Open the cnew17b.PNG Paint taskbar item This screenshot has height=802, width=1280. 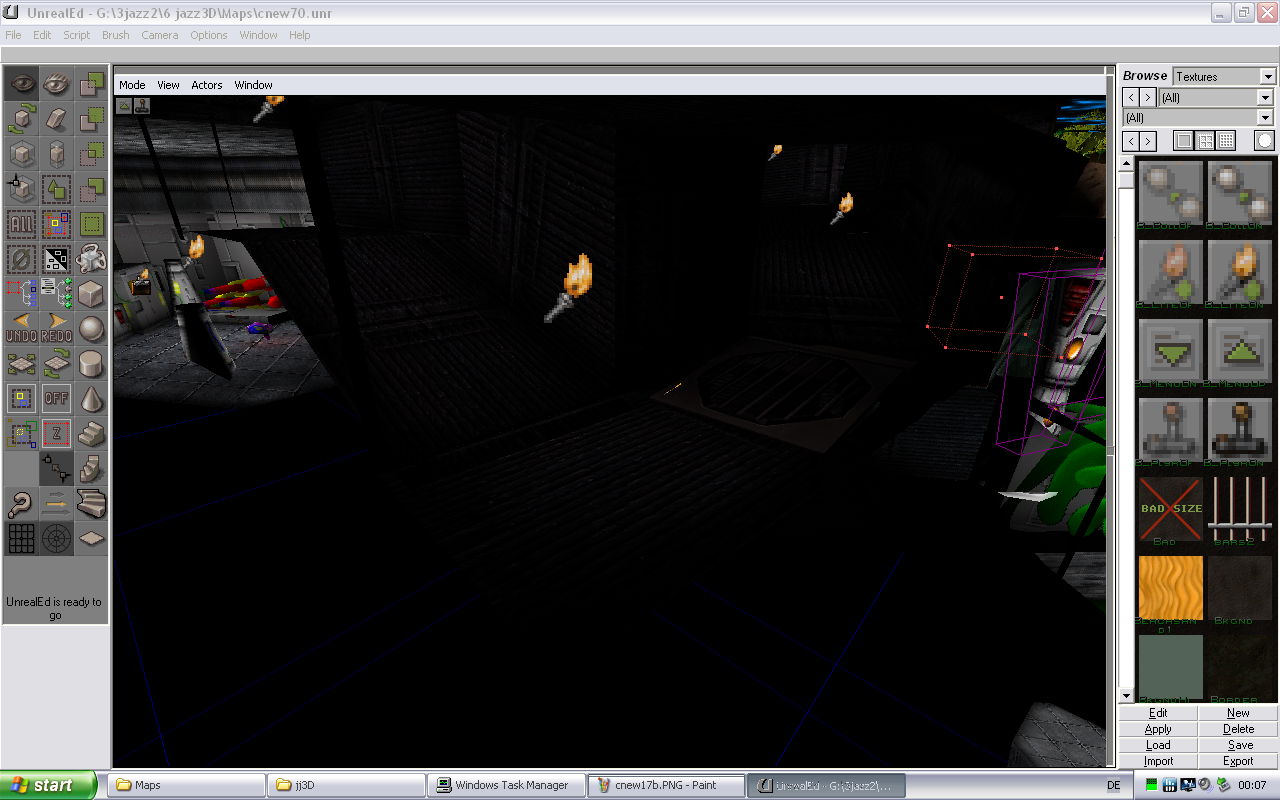pos(666,785)
